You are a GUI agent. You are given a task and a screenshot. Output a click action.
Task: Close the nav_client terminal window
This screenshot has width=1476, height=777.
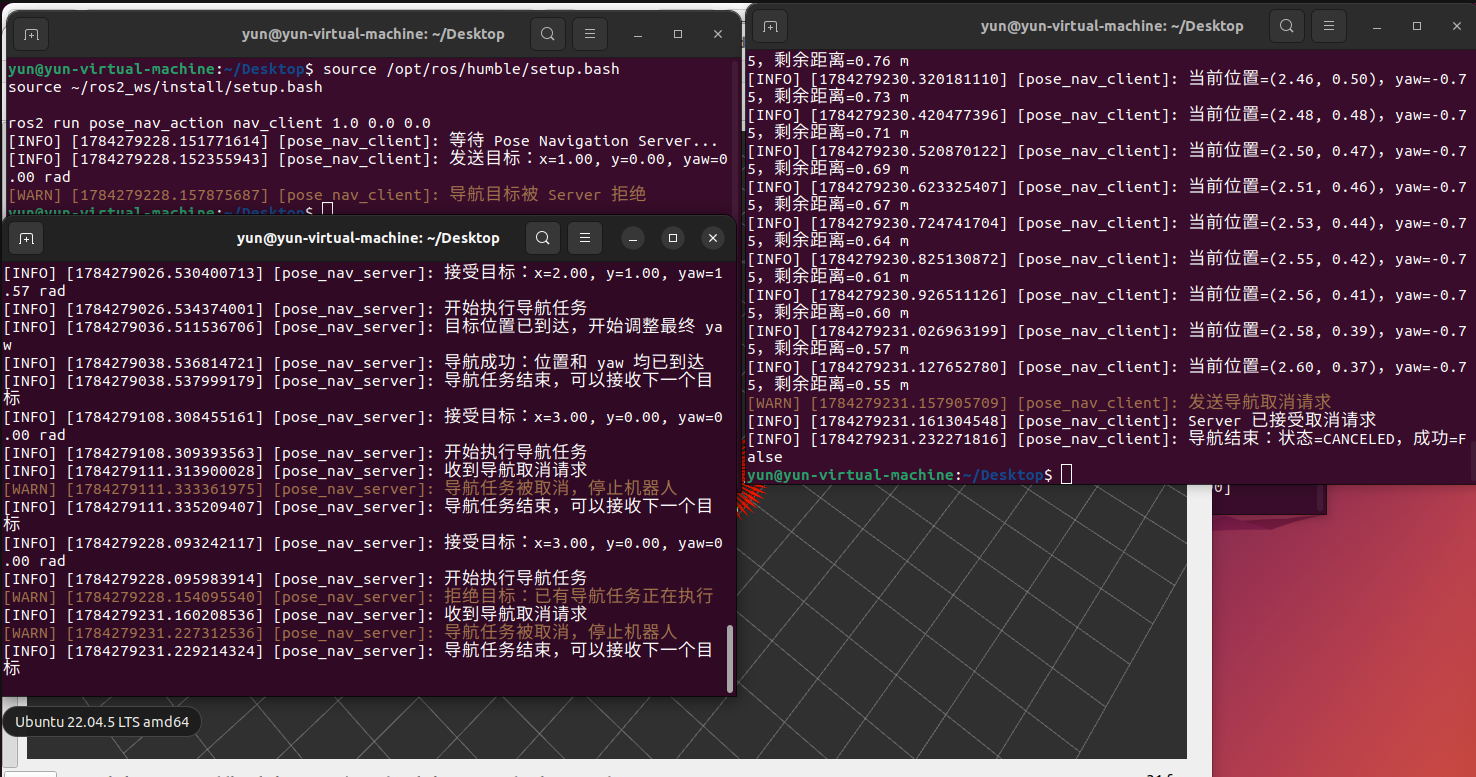718,34
